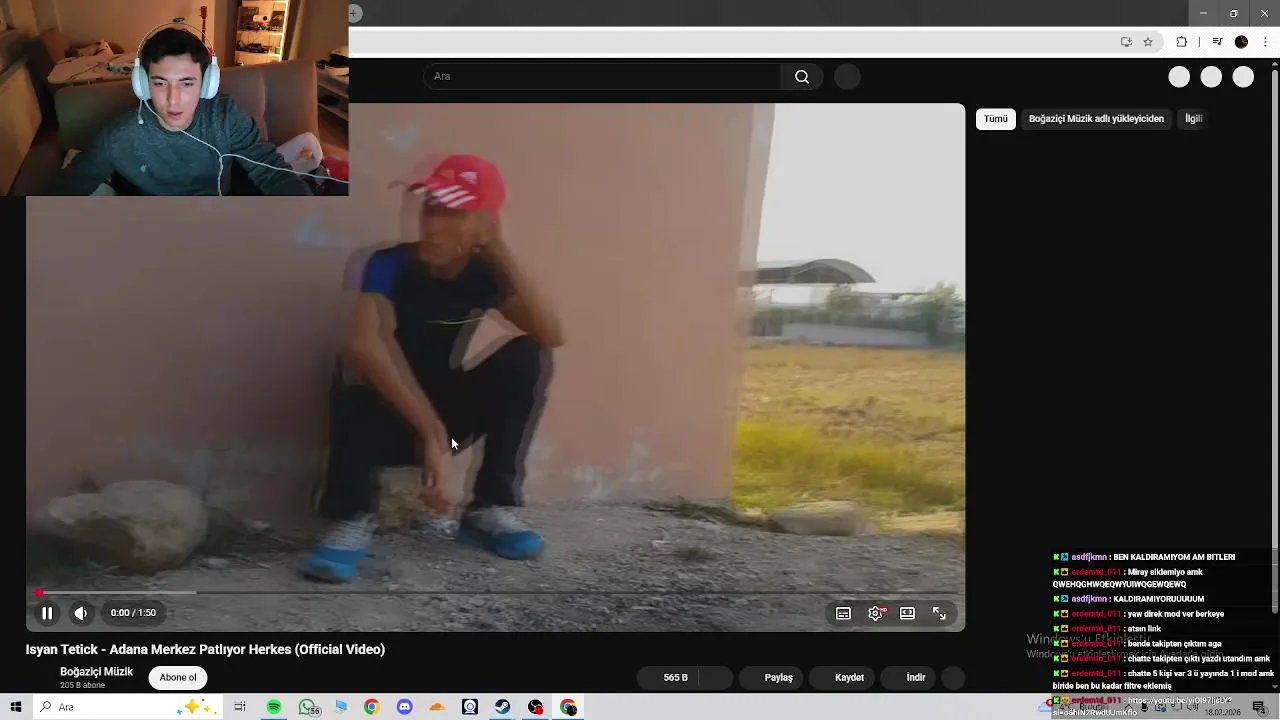Open Task View on the taskbar
This screenshot has width=1280, height=720.
point(240,707)
